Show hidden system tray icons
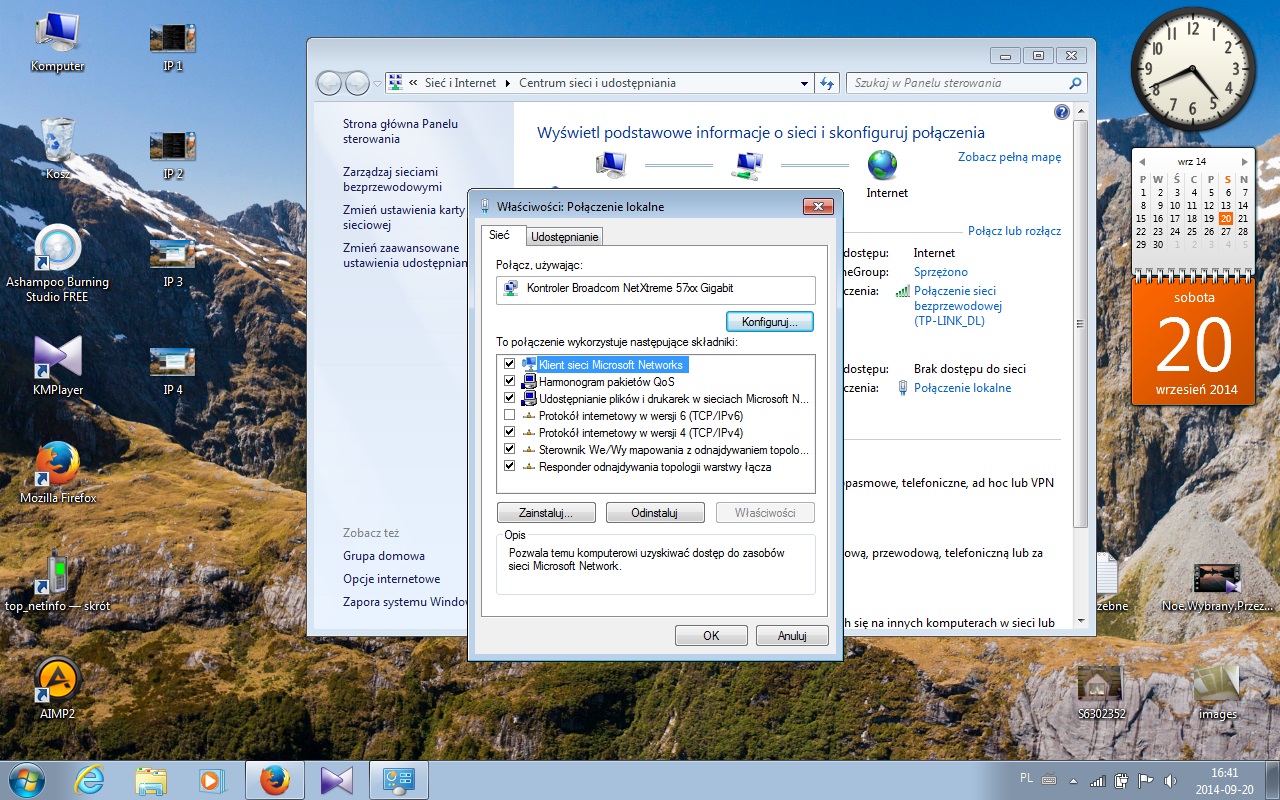Viewport: 1280px width, 800px height. (1074, 780)
